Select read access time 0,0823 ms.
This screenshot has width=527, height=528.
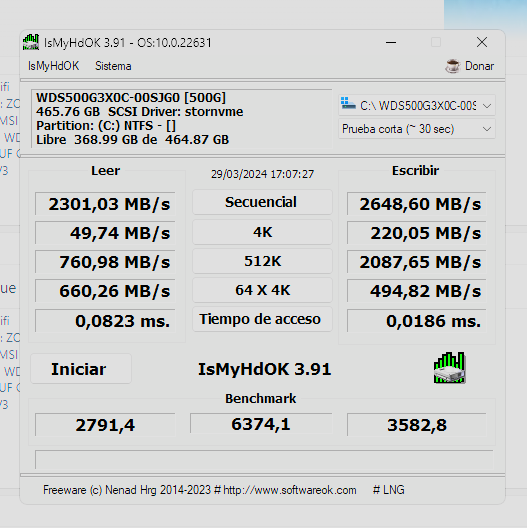coord(105,321)
